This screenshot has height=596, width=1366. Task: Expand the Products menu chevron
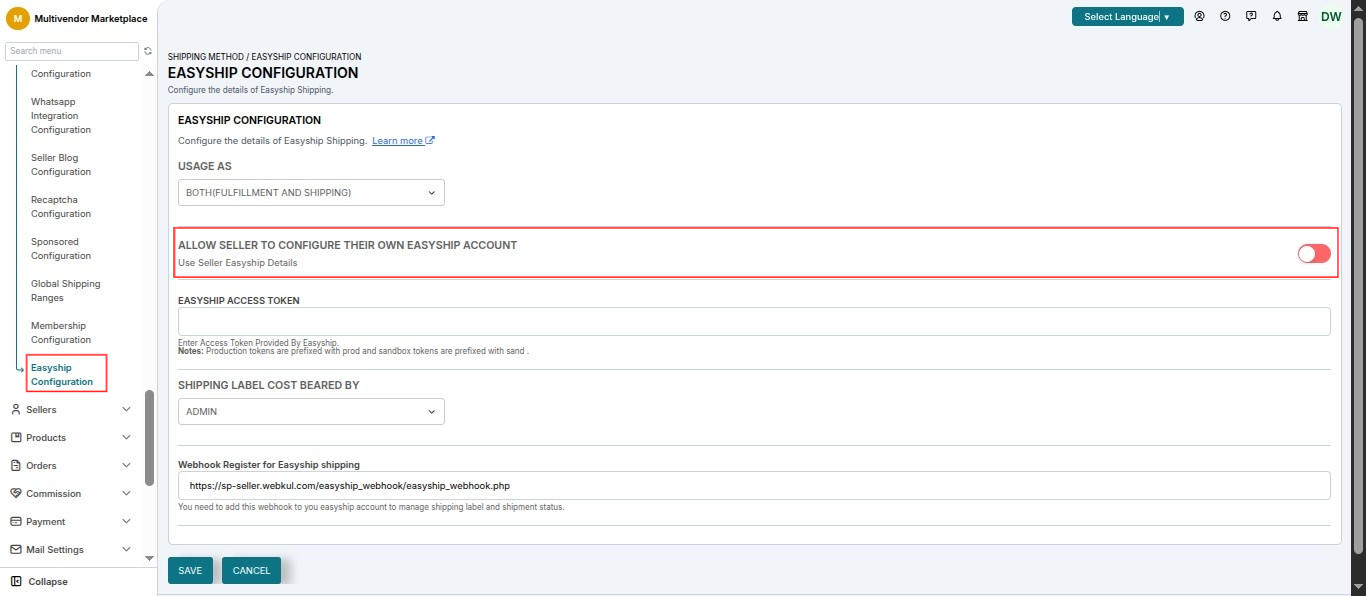click(x=126, y=437)
